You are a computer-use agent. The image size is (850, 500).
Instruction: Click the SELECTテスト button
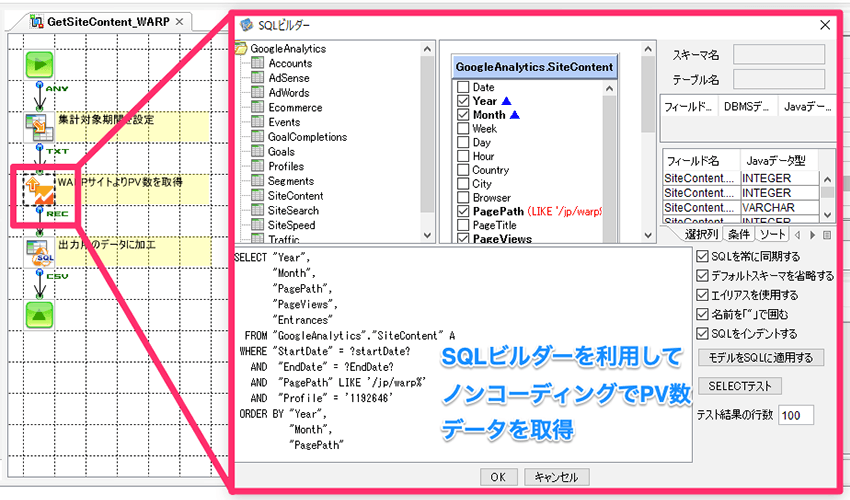point(740,386)
